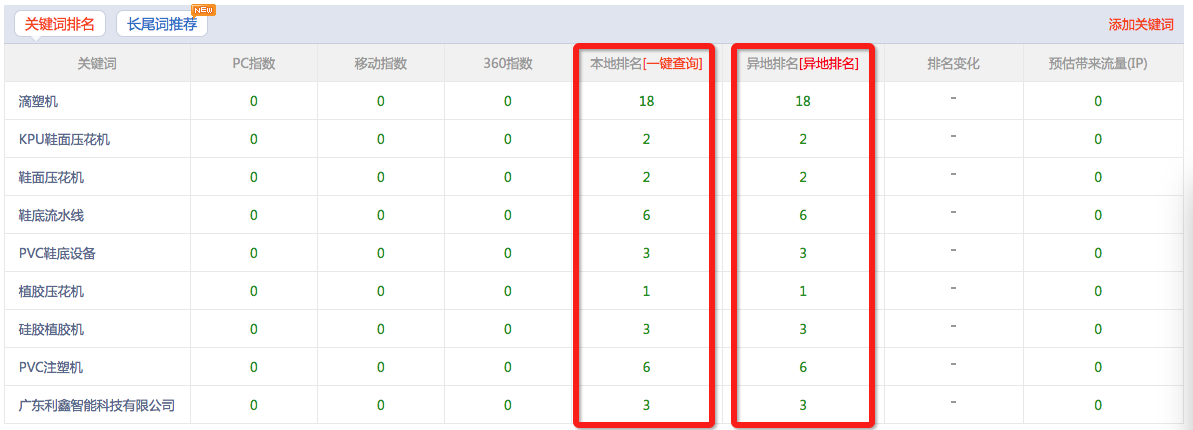Click the 一键查询 link in header
The width and height of the screenshot is (1193, 430).
[672, 64]
